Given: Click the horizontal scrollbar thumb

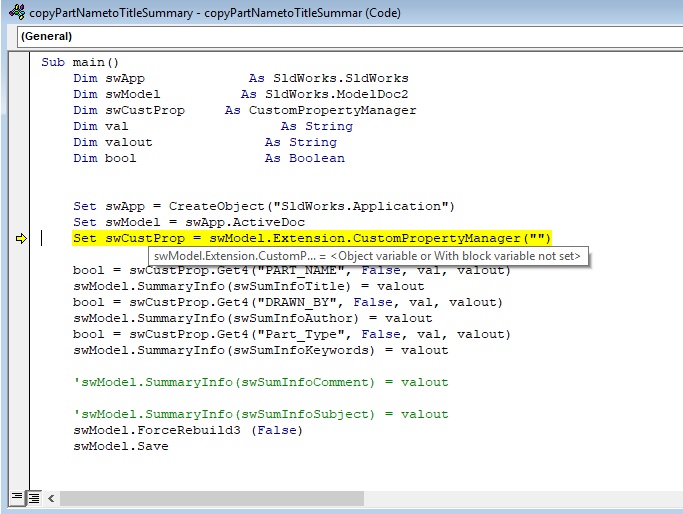Looking at the screenshot, I should 212,498.
